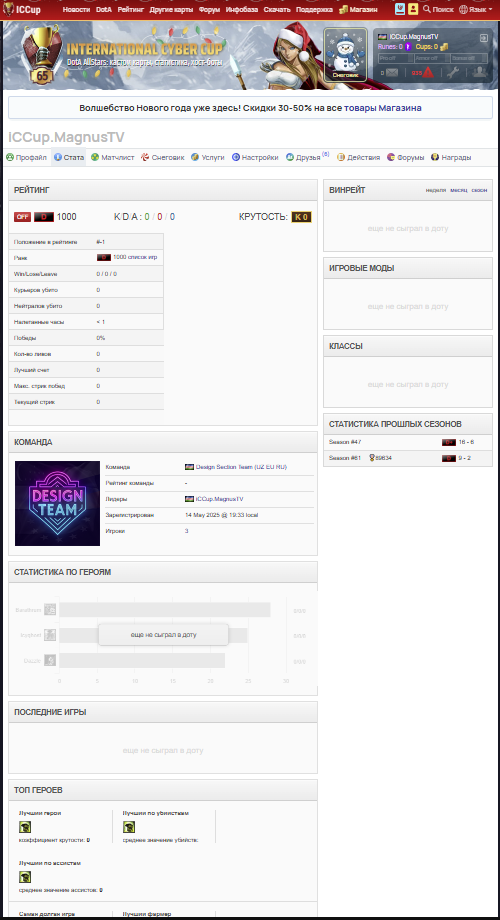The width and height of the screenshot is (500, 920).
Task: Click the logout arrow icon beside iCCup.MagnusTV
Action: tap(484, 38)
